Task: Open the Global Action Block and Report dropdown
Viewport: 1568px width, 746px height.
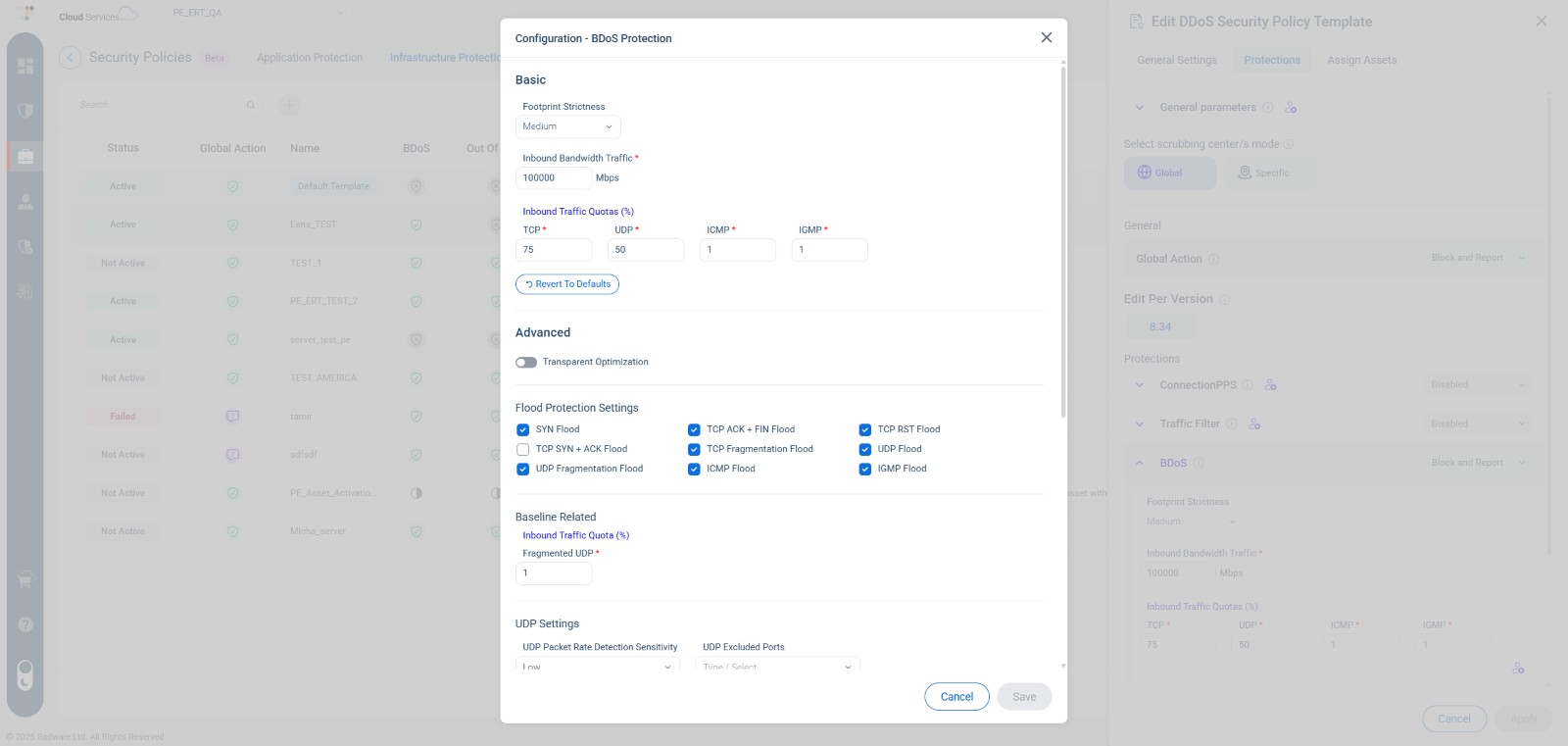Action: tap(1478, 258)
